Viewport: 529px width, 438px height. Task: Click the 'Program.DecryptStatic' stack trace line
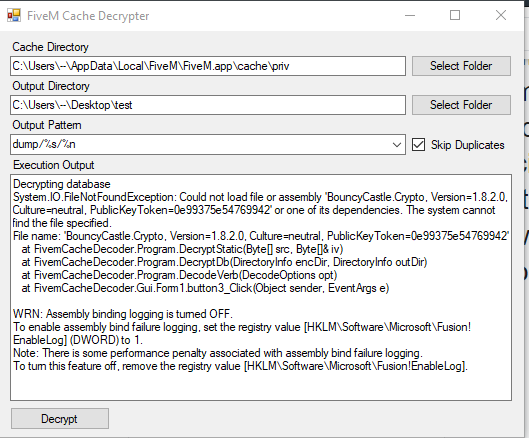[x=182, y=249]
